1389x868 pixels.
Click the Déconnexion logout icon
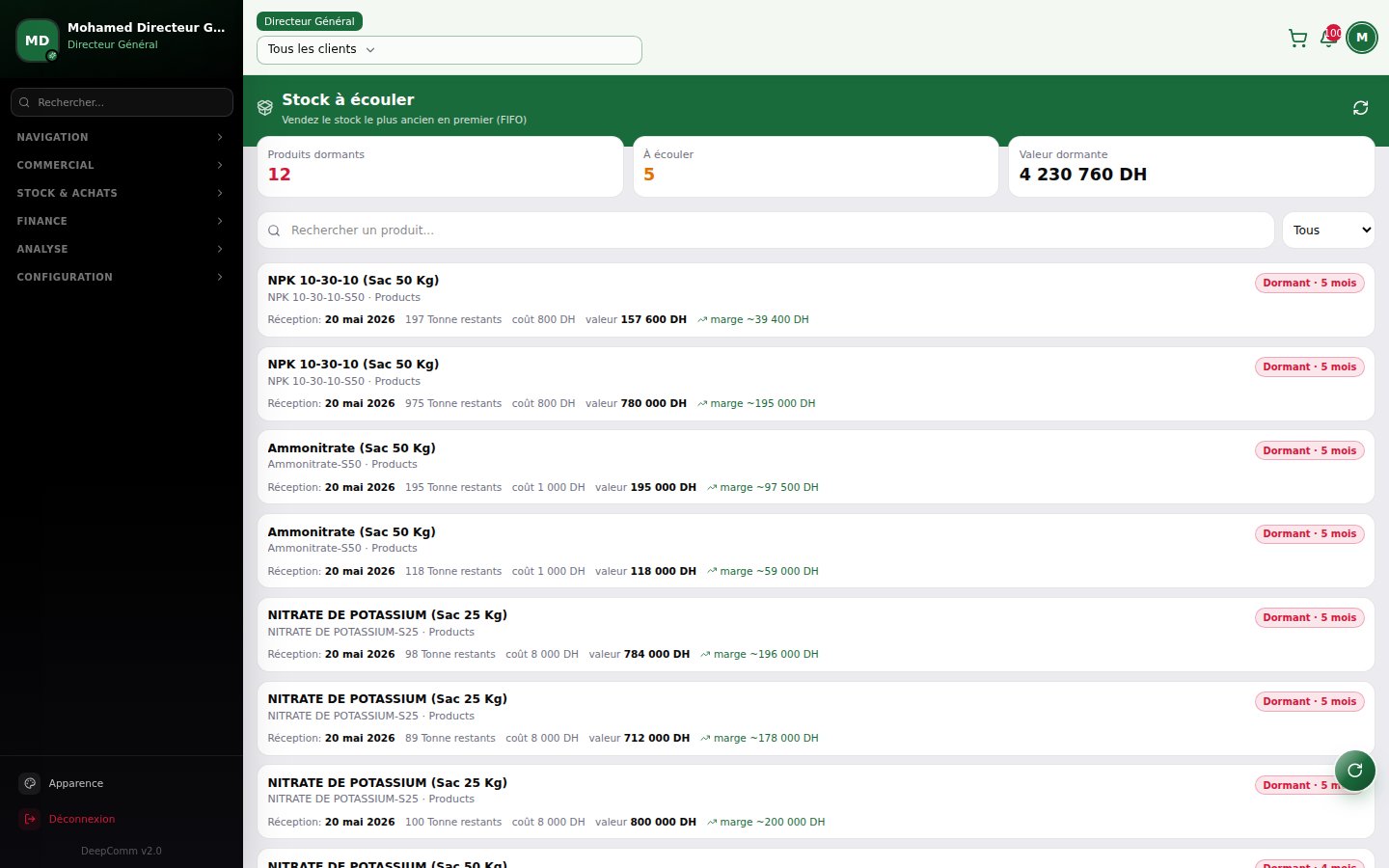pos(30,819)
